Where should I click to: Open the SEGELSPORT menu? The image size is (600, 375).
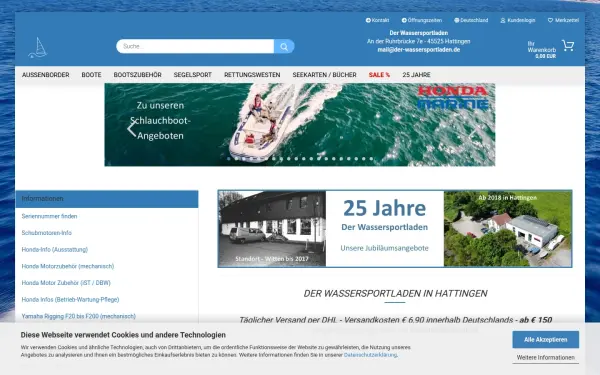click(x=192, y=75)
